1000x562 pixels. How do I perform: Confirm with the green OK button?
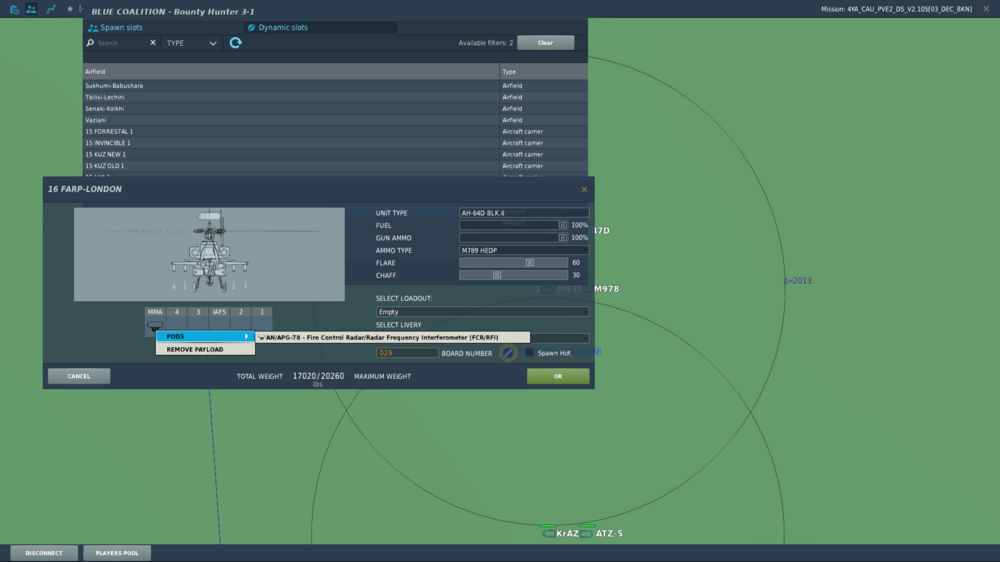click(558, 376)
